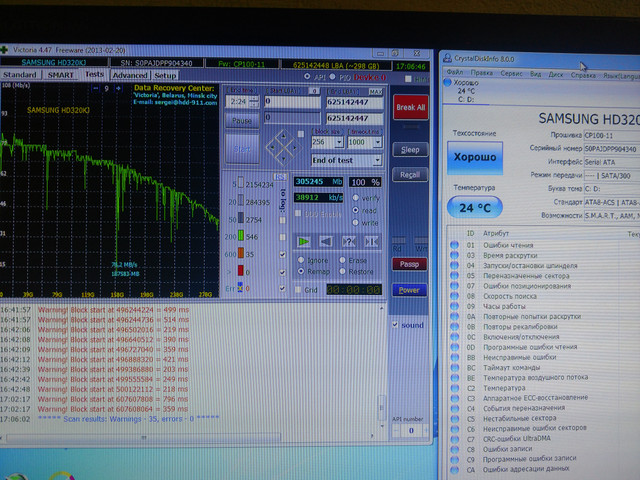Click the green play icon in Victoria
Image resolution: width=640 pixels, height=480 pixels.
[304, 241]
